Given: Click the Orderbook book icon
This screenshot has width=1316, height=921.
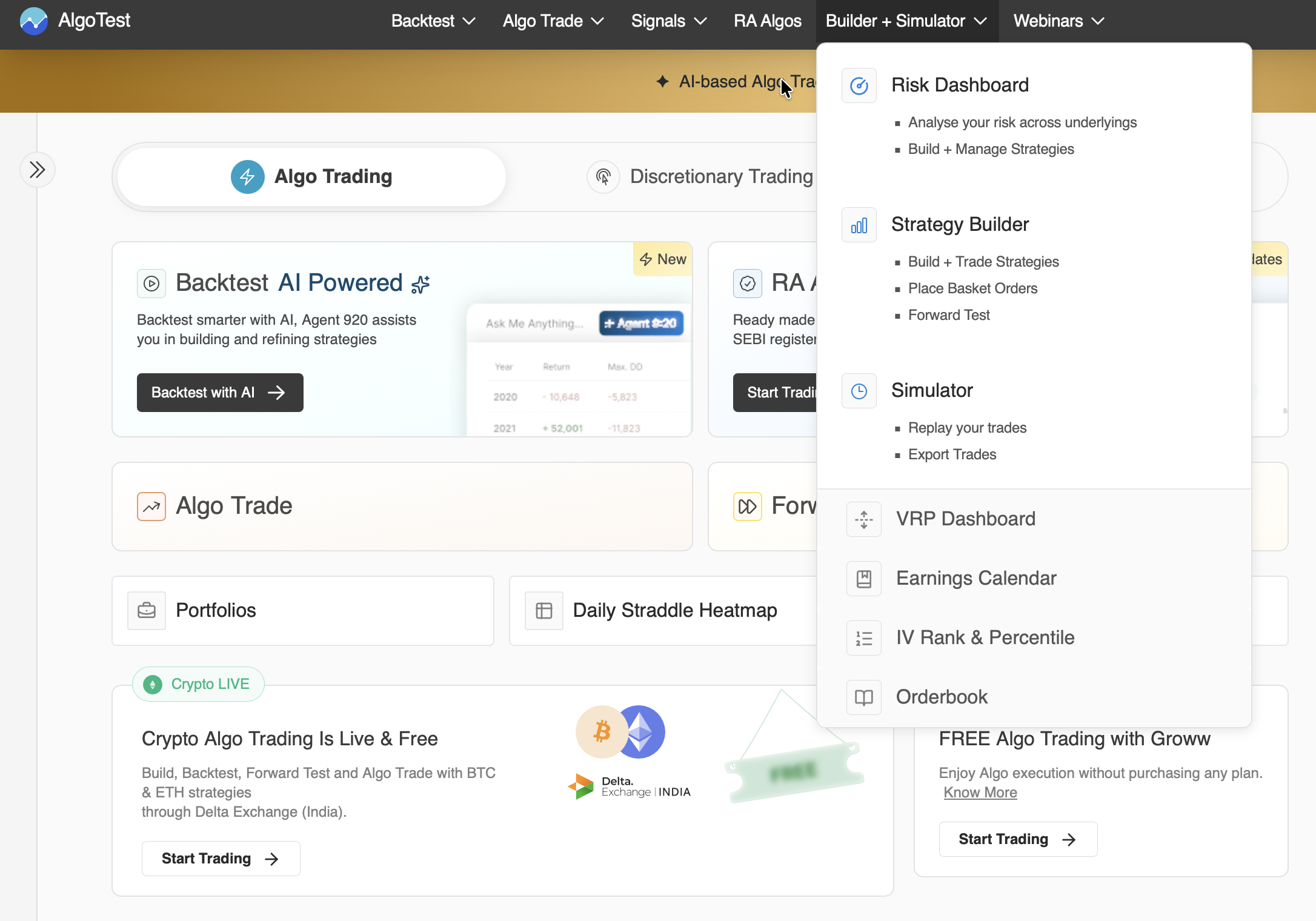Looking at the screenshot, I should click(863, 697).
